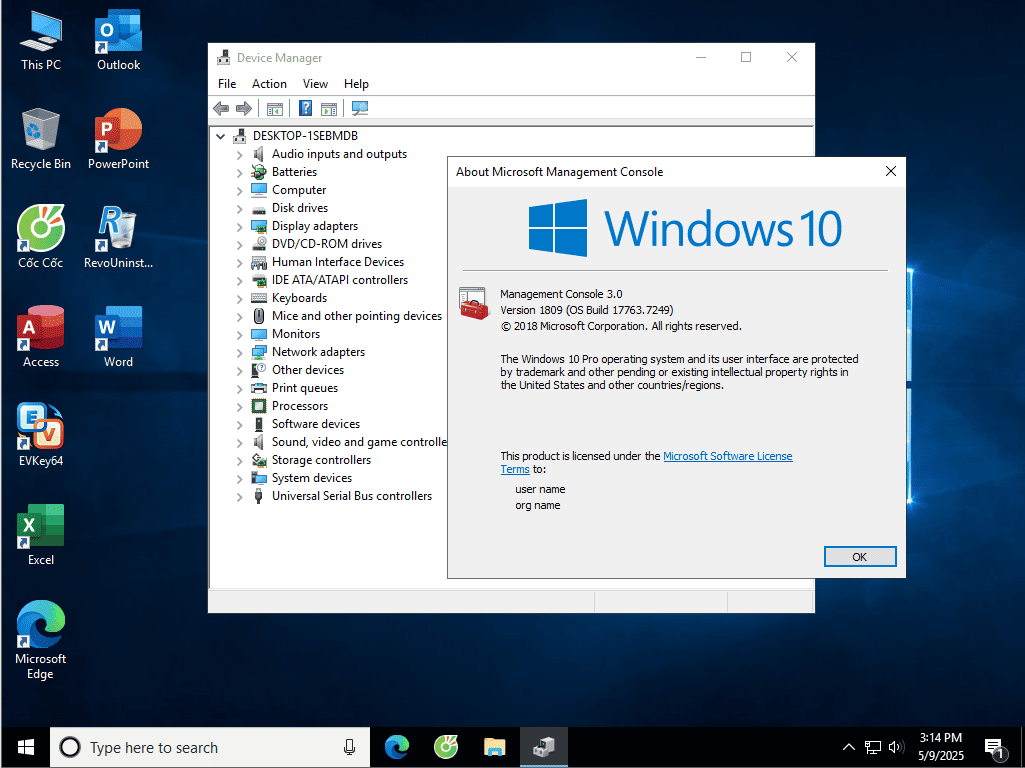Select the Computer device category icon

coord(259,190)
